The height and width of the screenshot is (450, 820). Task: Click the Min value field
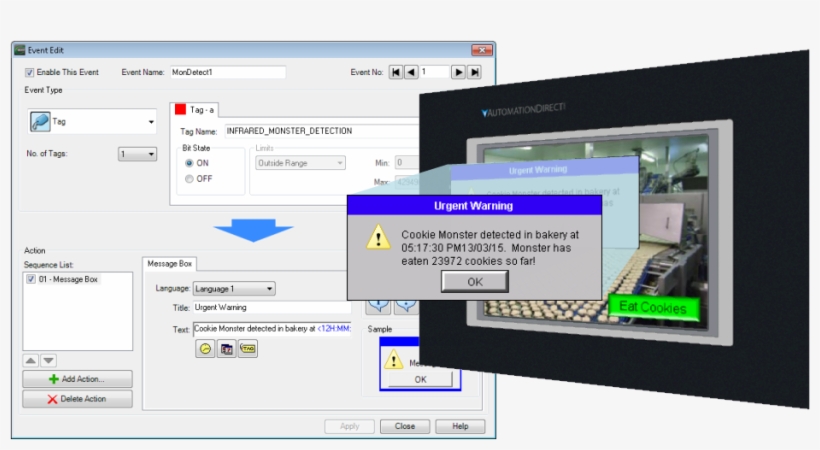pos(407,163)
